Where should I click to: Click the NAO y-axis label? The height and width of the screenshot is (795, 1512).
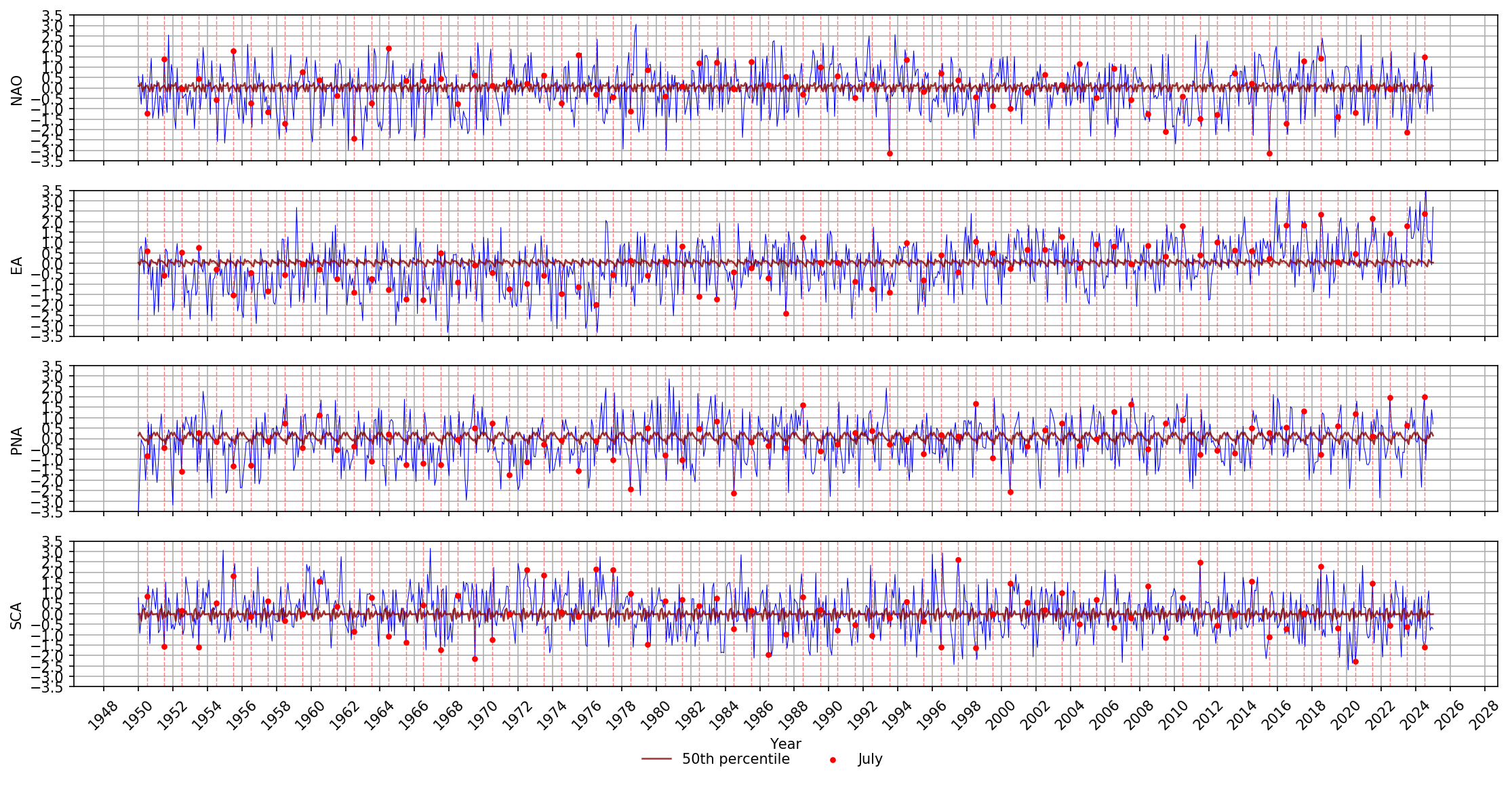(x=17, y=90)
